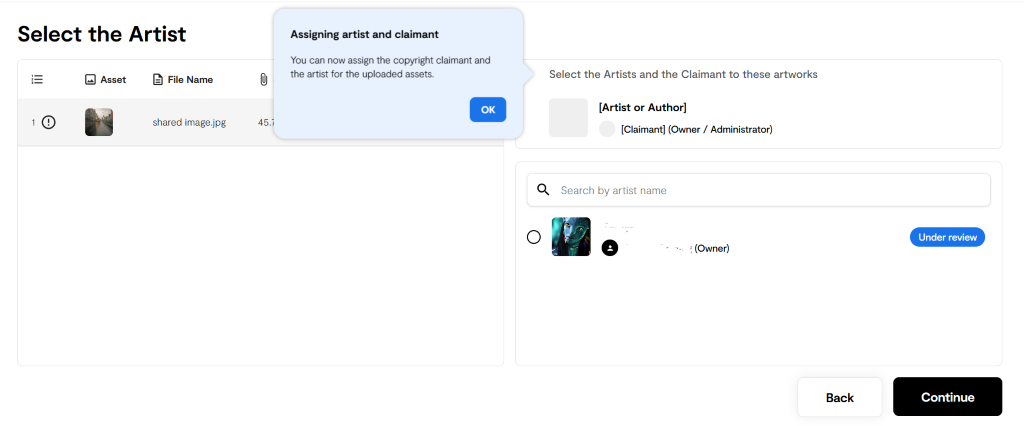Click the Select the Artist heading
Viewport: 1024px width, 426px height.
click(x=101, y=34)
